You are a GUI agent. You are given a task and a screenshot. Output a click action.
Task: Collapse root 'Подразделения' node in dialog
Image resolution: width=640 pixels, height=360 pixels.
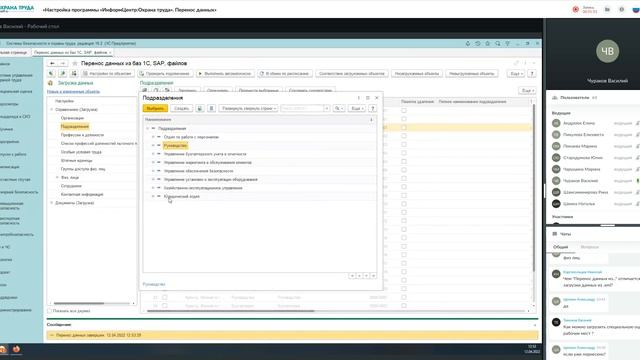coord(147,129)
